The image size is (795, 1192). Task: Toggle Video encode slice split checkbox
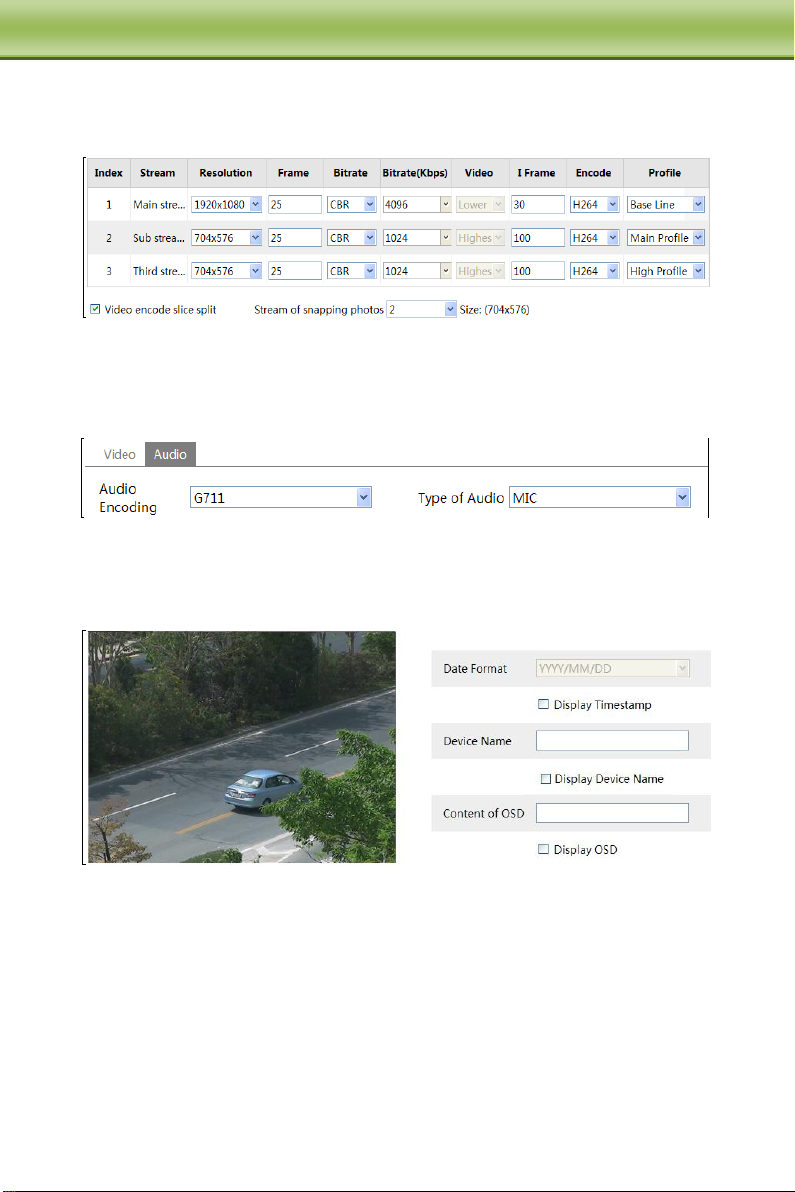click(x=96, y=310)
